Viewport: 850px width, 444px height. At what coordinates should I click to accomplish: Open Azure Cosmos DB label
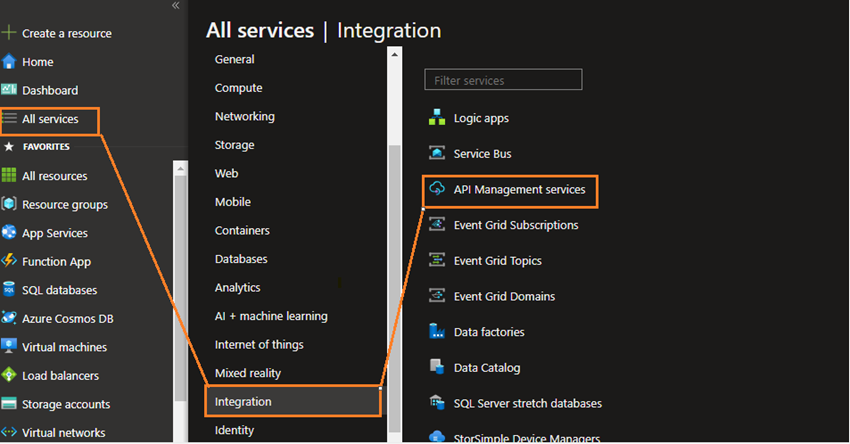tap(68, 319)
